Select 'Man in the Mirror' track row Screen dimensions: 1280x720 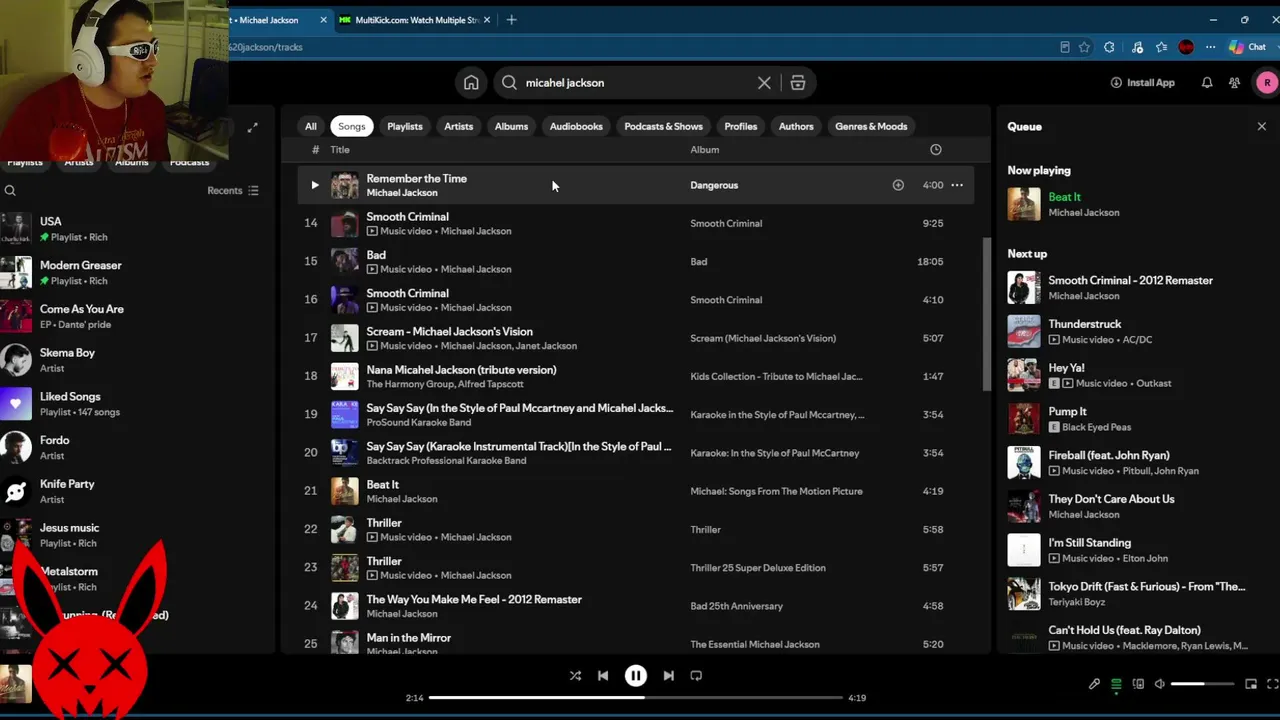pos(636,643)
